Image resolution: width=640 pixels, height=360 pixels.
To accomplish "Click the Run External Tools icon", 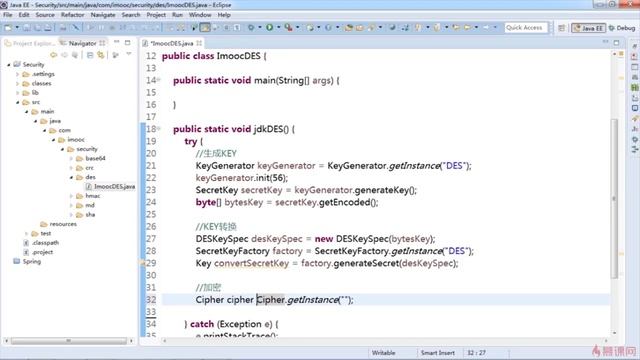I will pos(289,27).
